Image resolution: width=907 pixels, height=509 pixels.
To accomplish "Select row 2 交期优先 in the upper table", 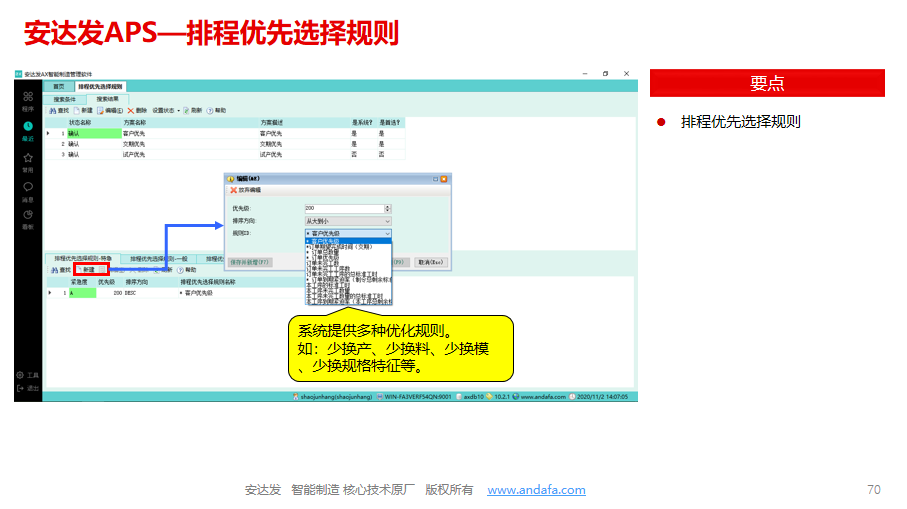I will 225,144.
